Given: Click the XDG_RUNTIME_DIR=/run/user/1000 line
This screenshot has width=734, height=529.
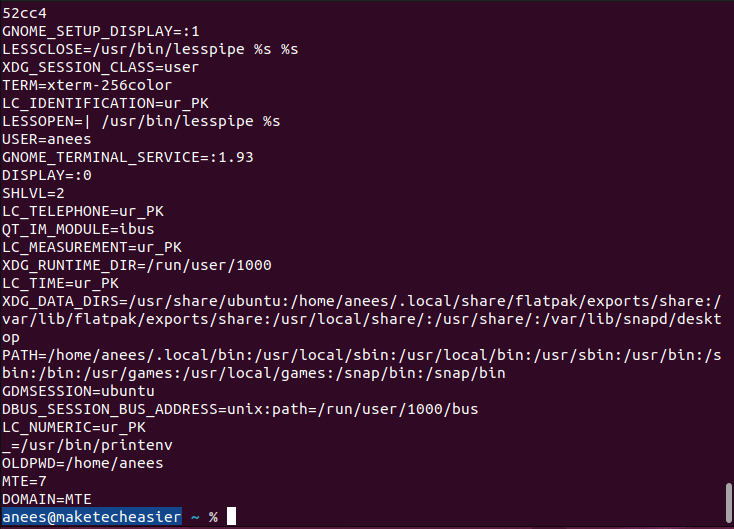Looking at the screenshot, I should [x=136, y=265].
